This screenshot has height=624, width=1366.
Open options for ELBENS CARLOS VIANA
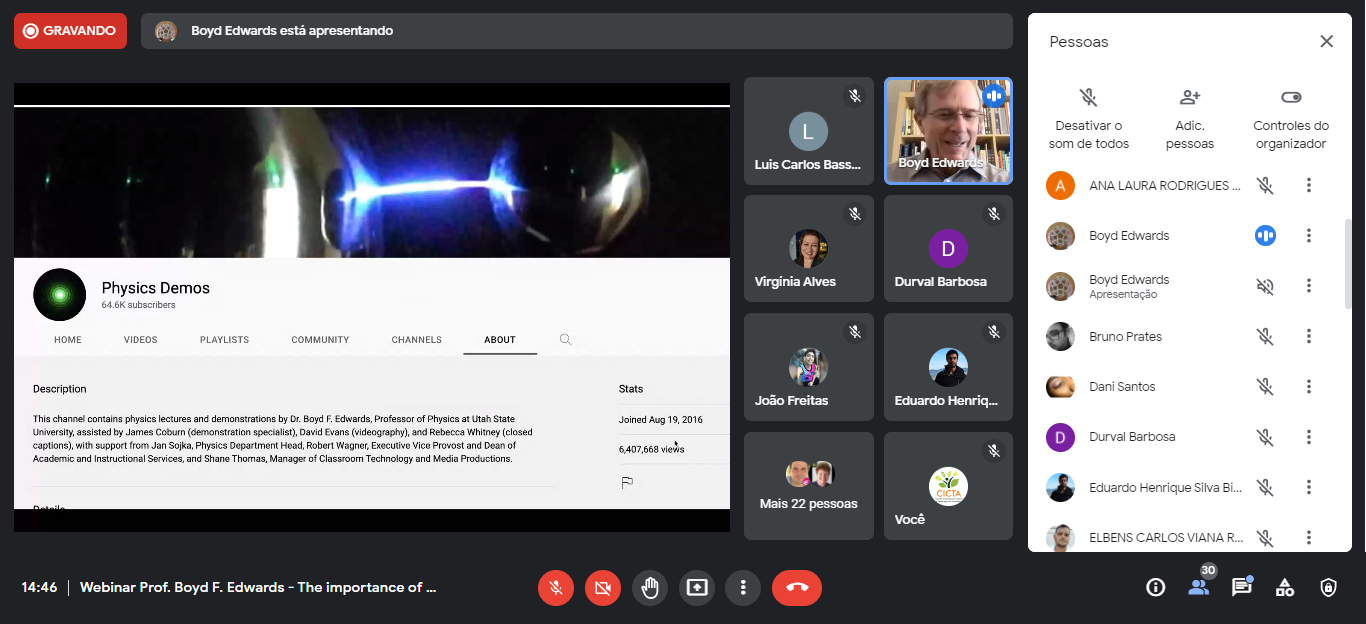tap(1308, 538)
